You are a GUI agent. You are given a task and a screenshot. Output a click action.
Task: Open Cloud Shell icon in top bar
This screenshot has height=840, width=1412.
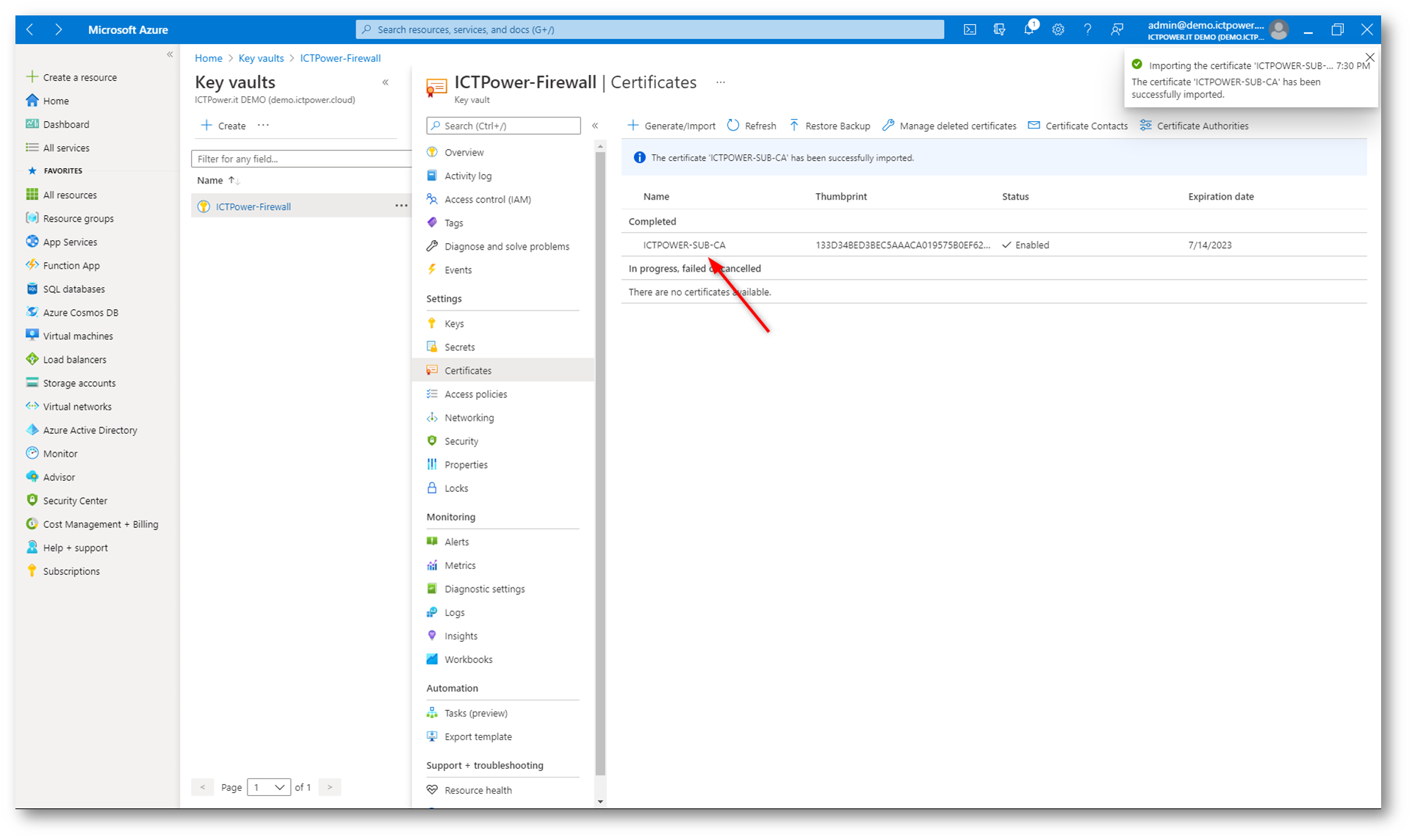tap(970, 29)
